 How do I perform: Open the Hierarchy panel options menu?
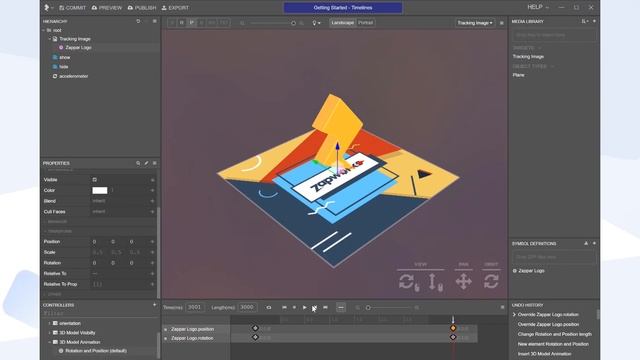155,21
